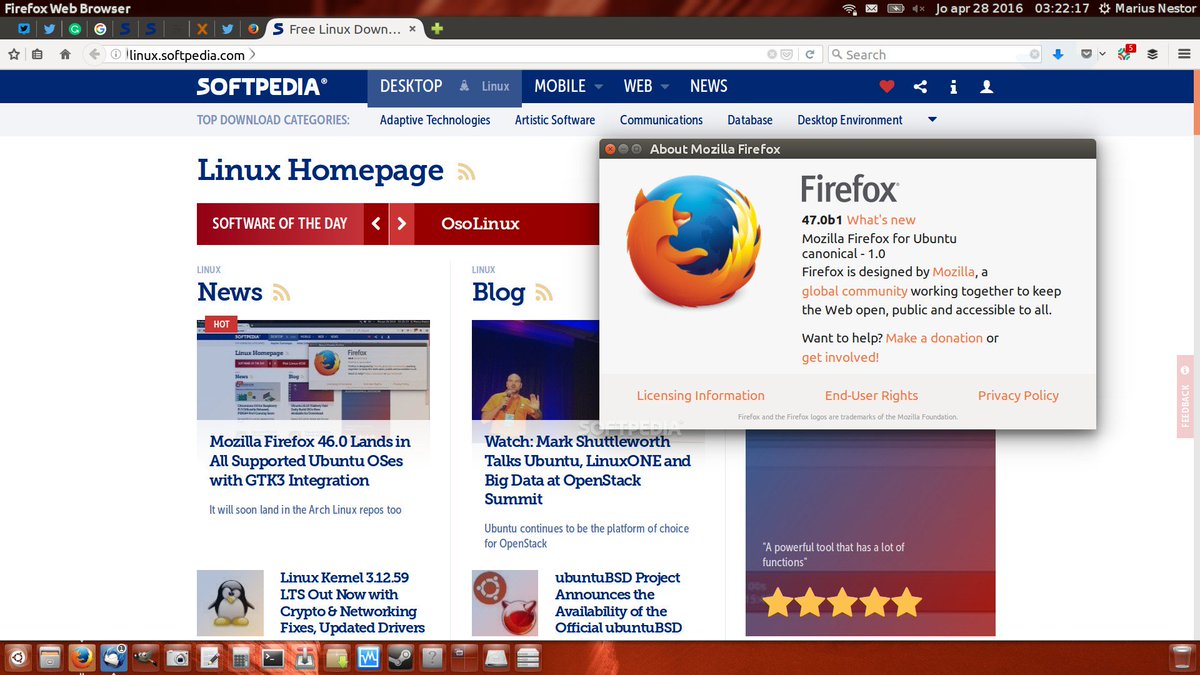
Task: Open the Feedback side tab
Action: [x=1186, y=397]
